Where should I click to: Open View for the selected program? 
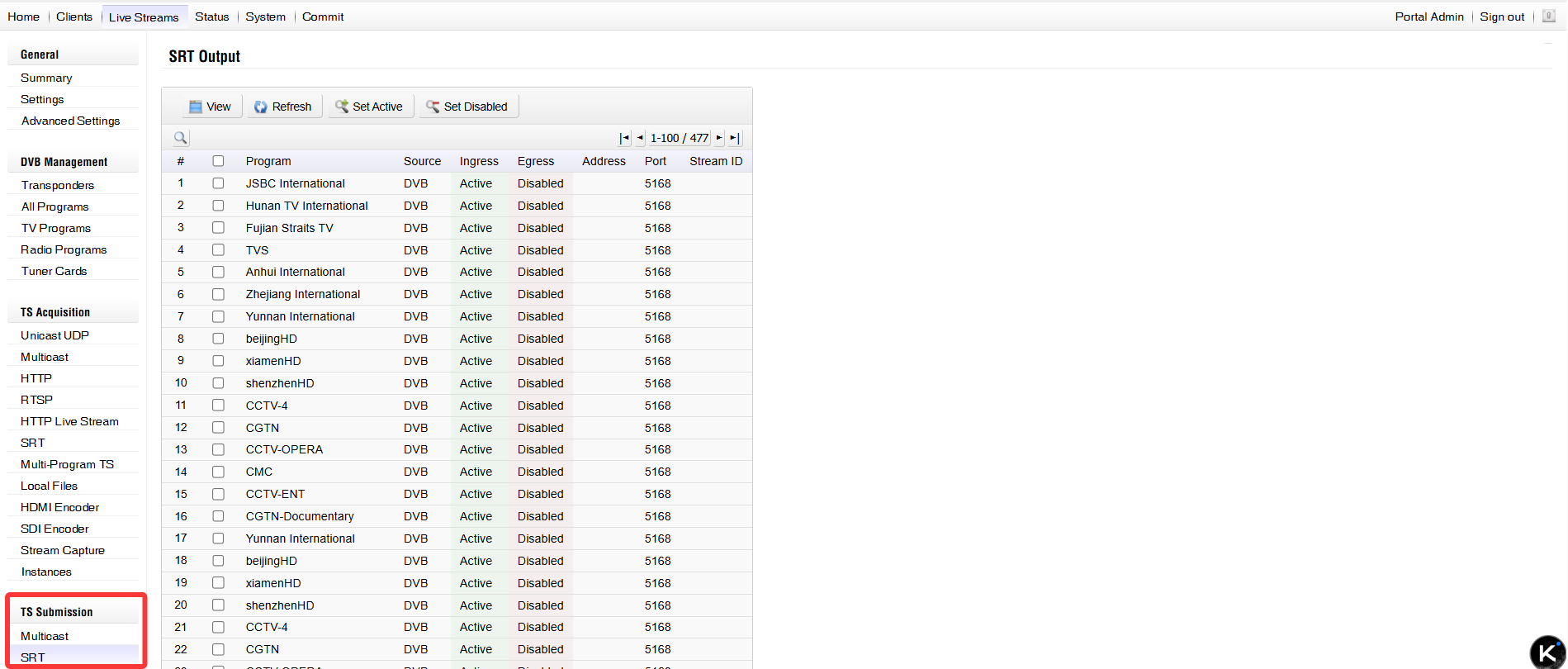point(211,107)
